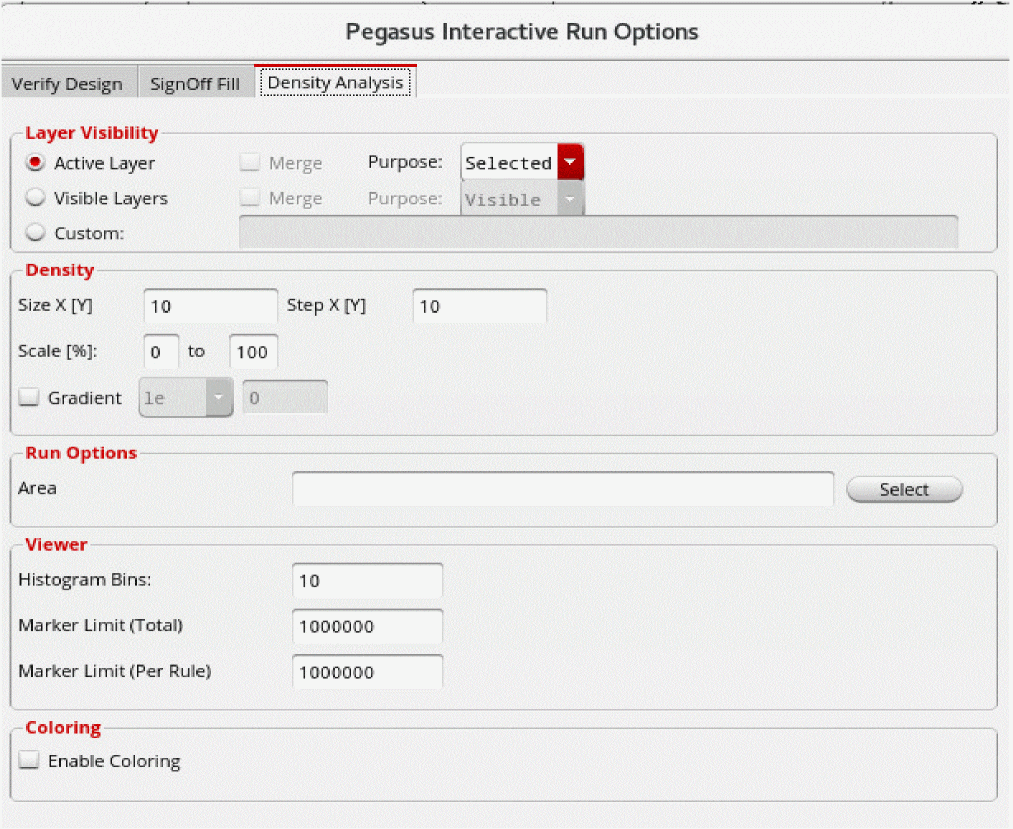The width and height of the screenshot is (1013, 829).
Task: Click the Step X [Y] input field
Action: tap(479, 307)
